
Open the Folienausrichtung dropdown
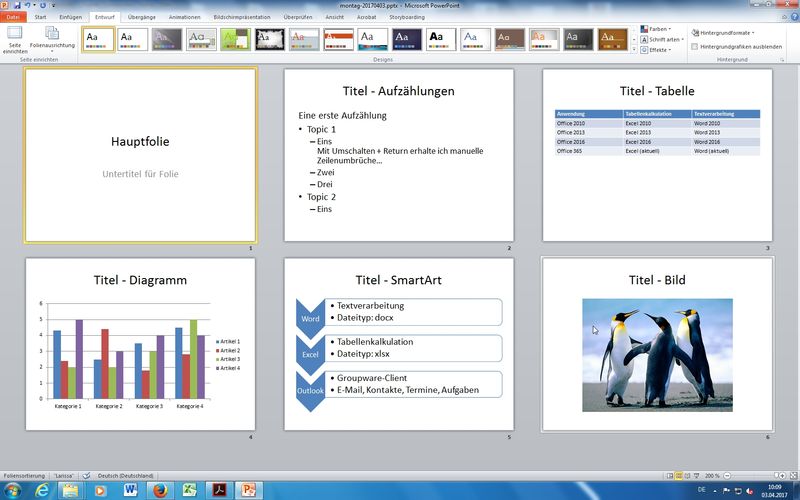click(x=52, y=40)
